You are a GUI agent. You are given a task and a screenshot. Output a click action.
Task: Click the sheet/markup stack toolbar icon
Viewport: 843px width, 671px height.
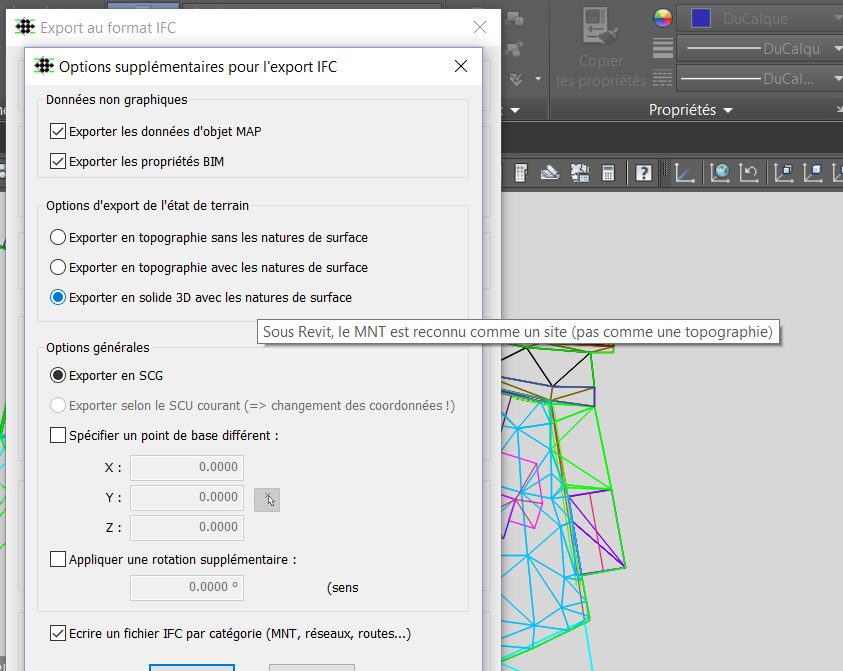click(549, 173)
